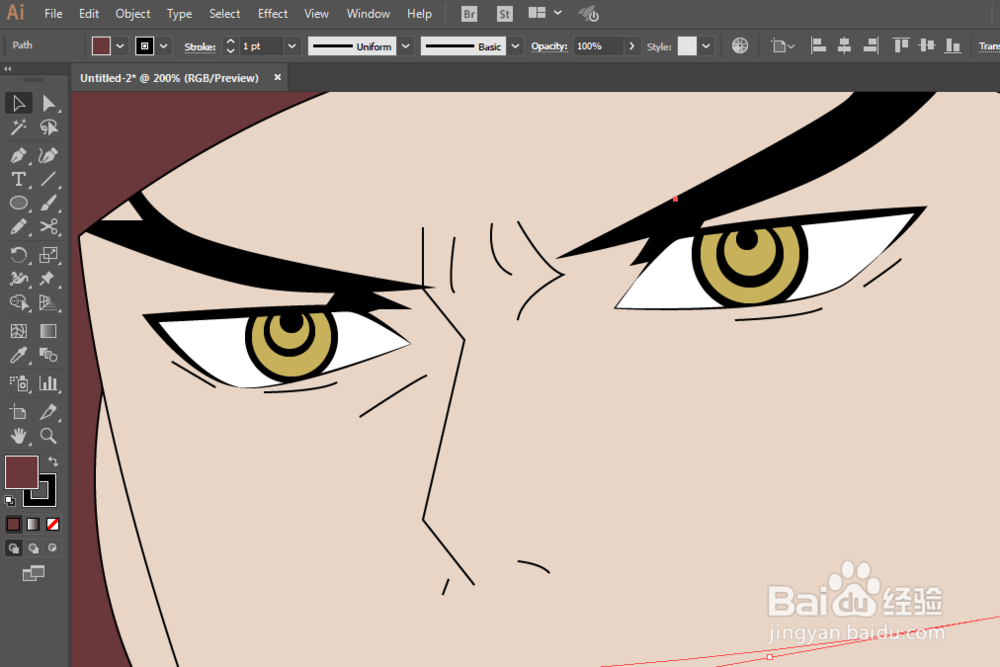Set paint mode to solid Color
This screenshot has width=1000, height=667.
pos(13,524)
